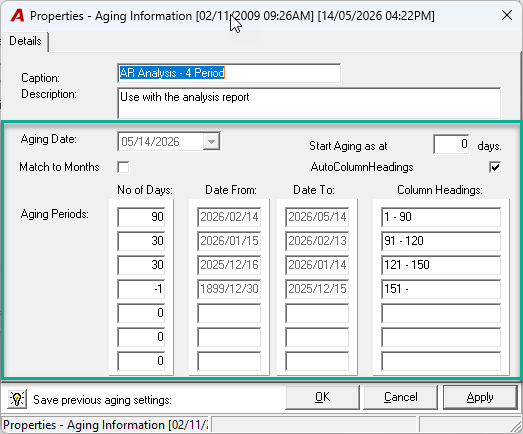
Task: Click the Apply button
Action: (x=480, y=397)
